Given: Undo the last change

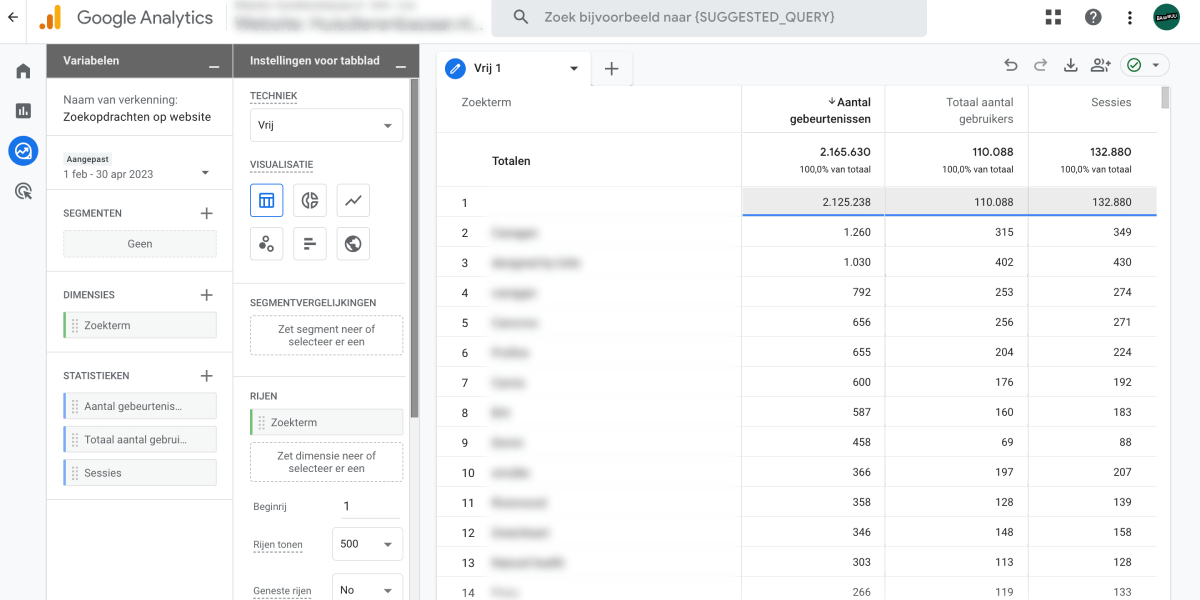Looking at the screenshot, I should (x=1011, y=66).
